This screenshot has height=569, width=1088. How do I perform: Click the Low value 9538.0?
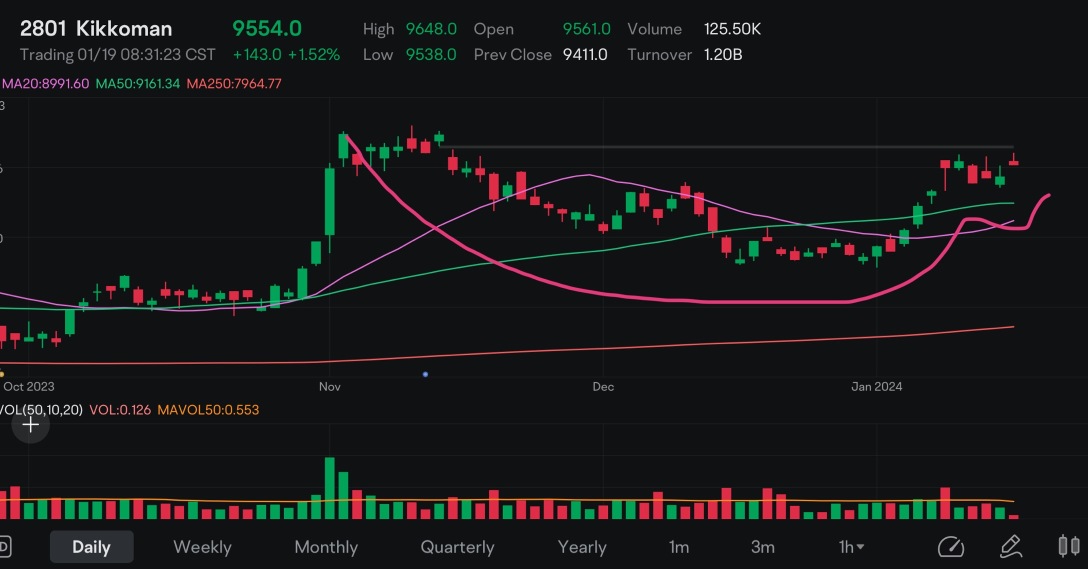point(431,55)
